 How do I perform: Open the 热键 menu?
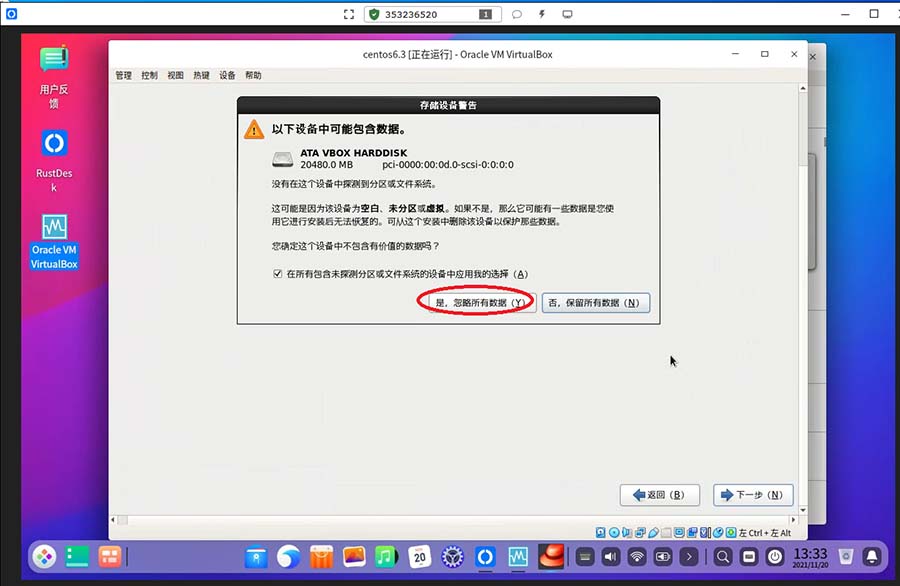coord(201,75)
